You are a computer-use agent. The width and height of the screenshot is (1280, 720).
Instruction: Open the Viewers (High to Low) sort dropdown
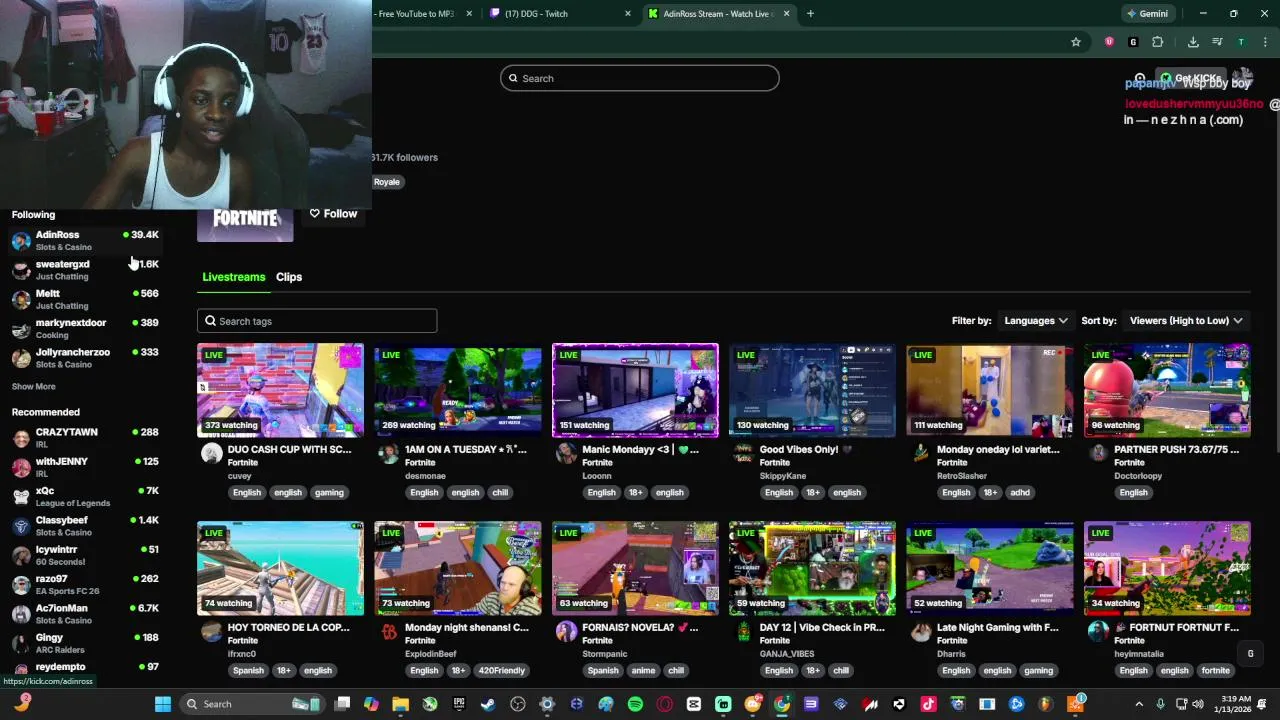click(1186, 321)
